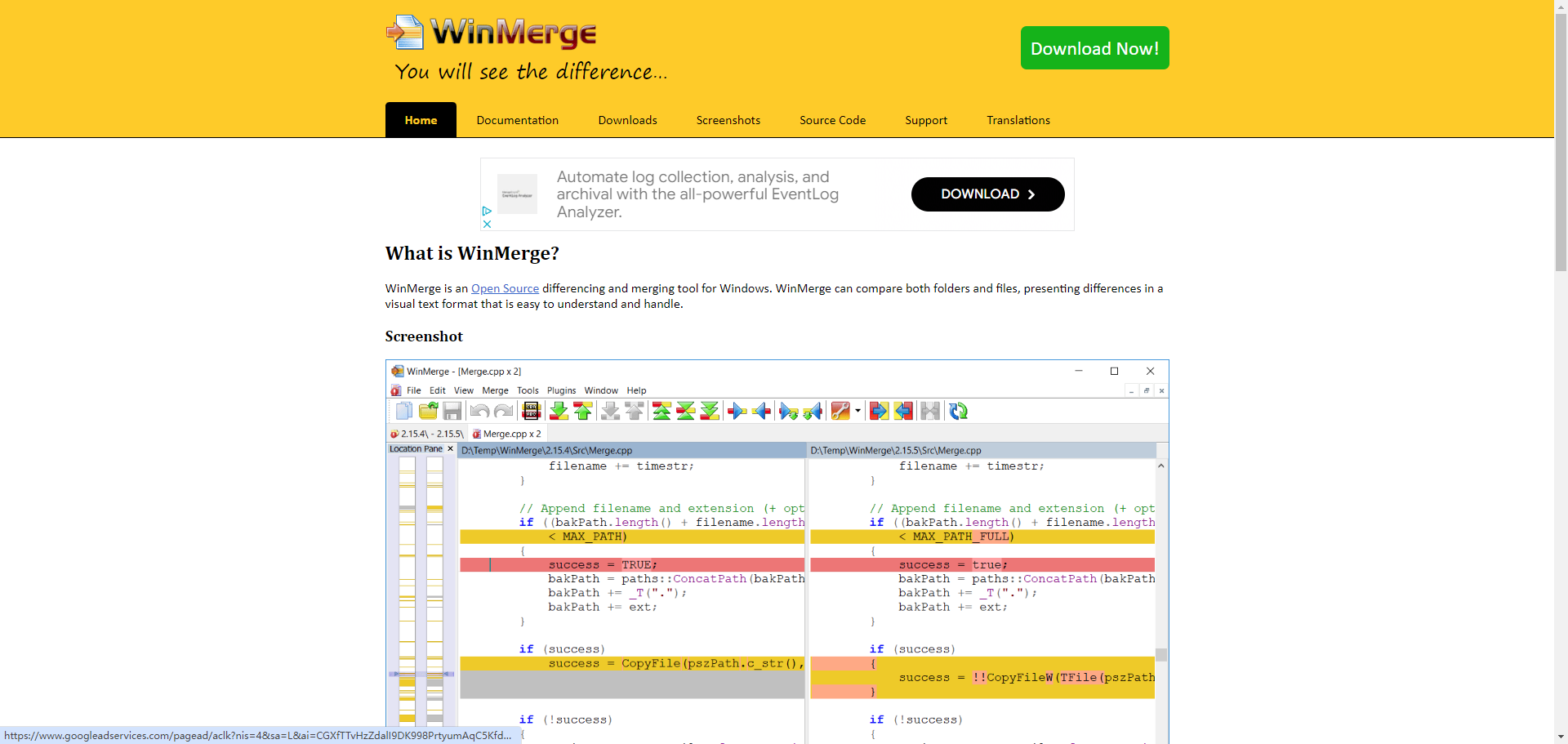Click the New document toolbar icon
The image size is (1568, 744).
coord(404,411)
